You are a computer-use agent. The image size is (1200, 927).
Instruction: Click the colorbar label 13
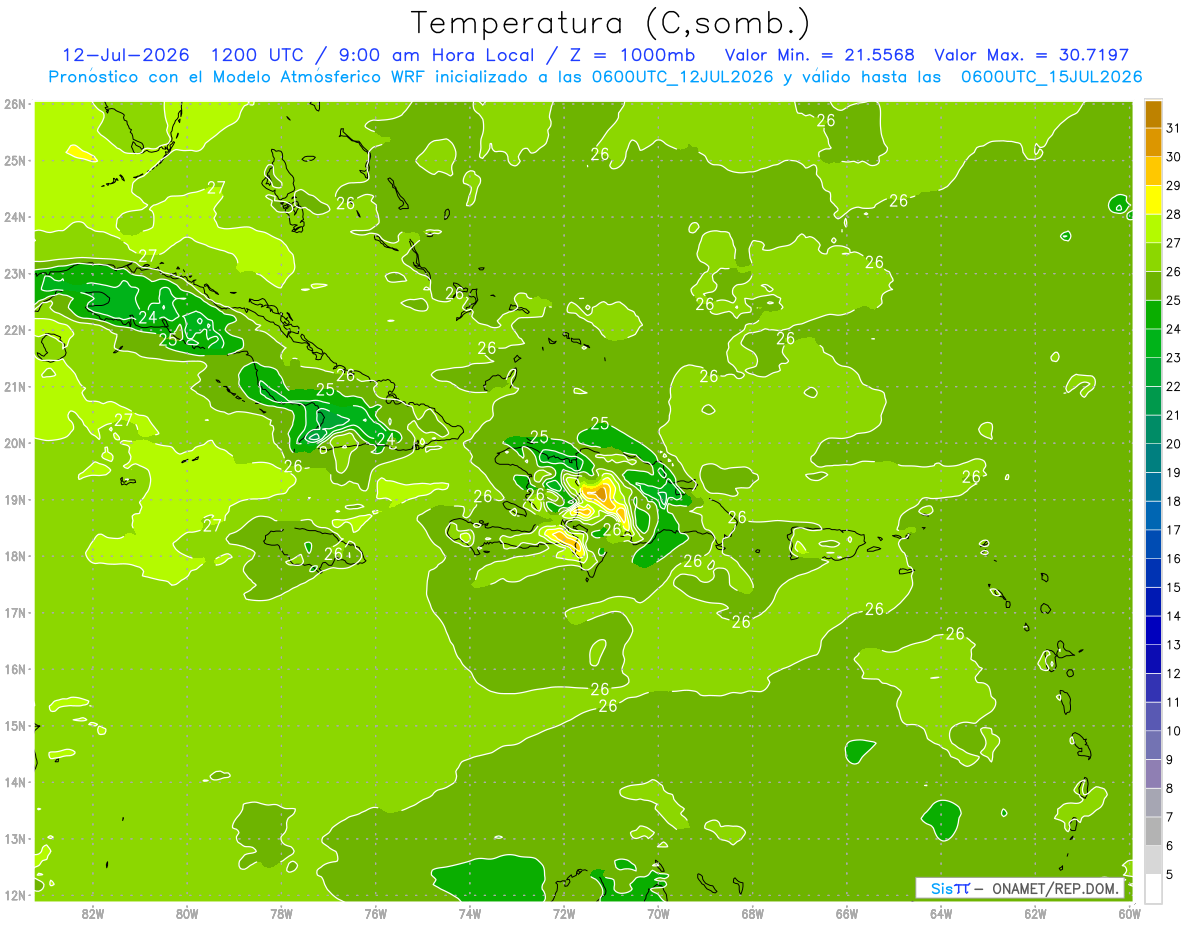click(x=1174, y=645)
